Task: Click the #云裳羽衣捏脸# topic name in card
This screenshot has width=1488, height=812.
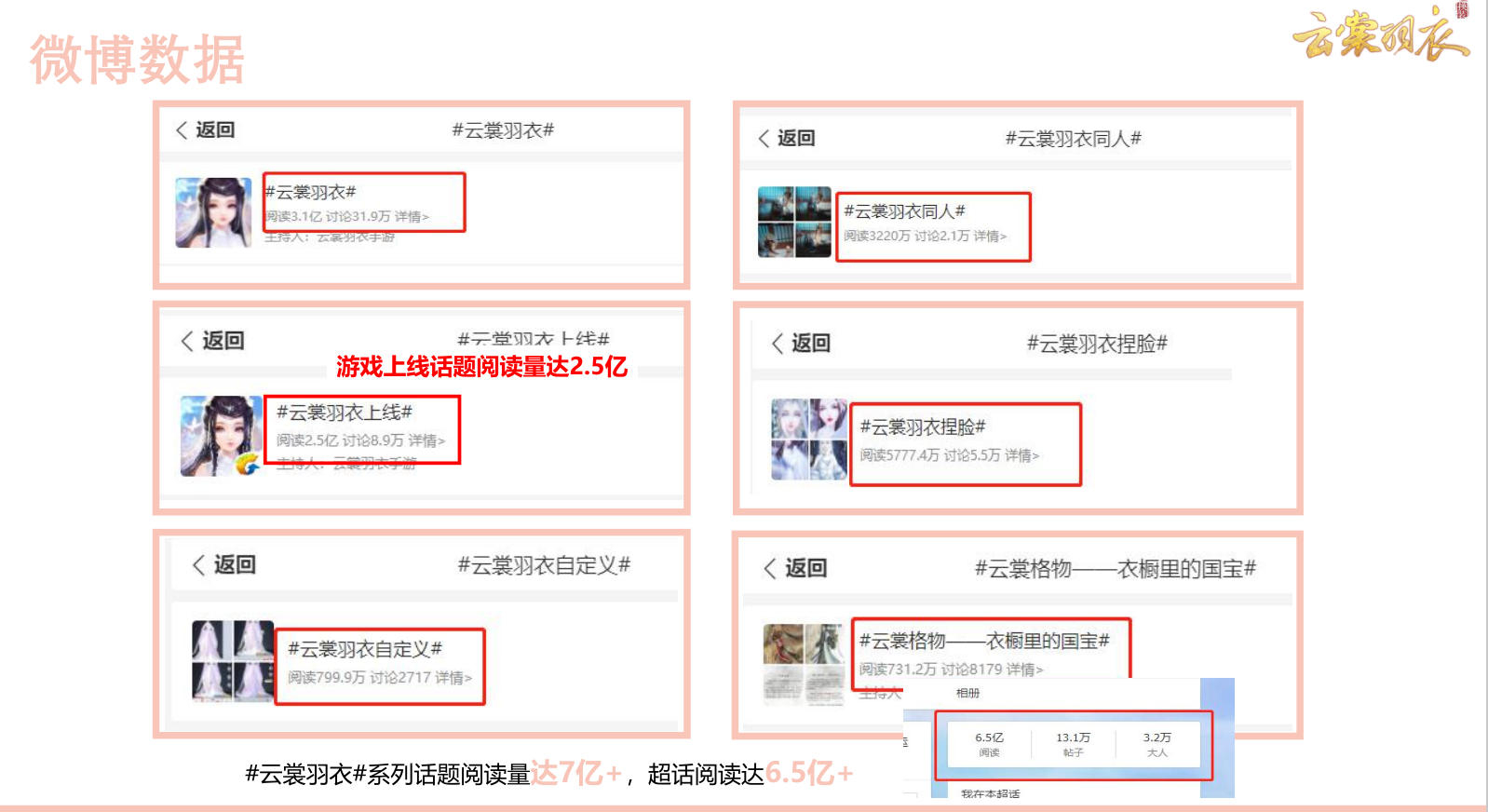Action: [923, 427]
